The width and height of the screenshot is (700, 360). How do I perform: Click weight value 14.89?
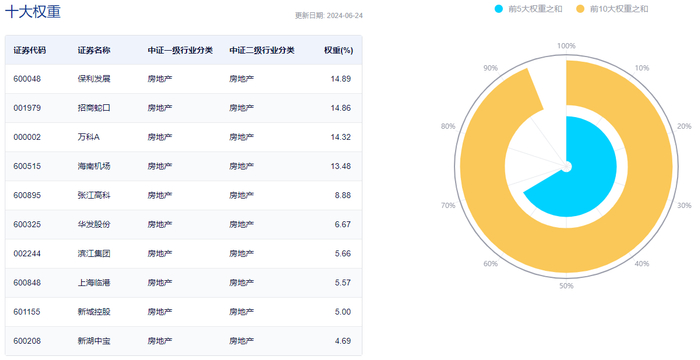point(341,79)
